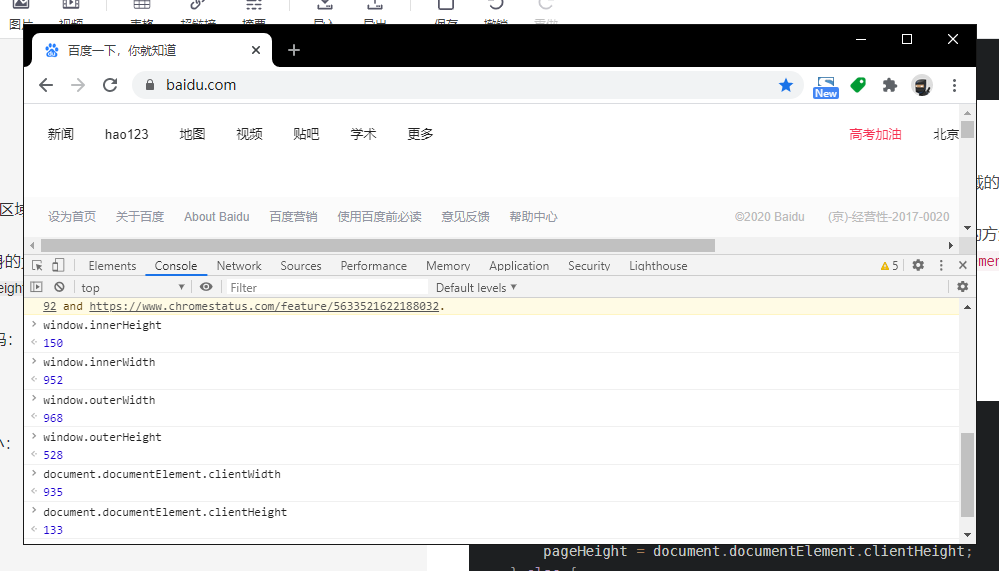Open the Extensions puzzle menu
This screenshot has height=571, width=999.
889,85
